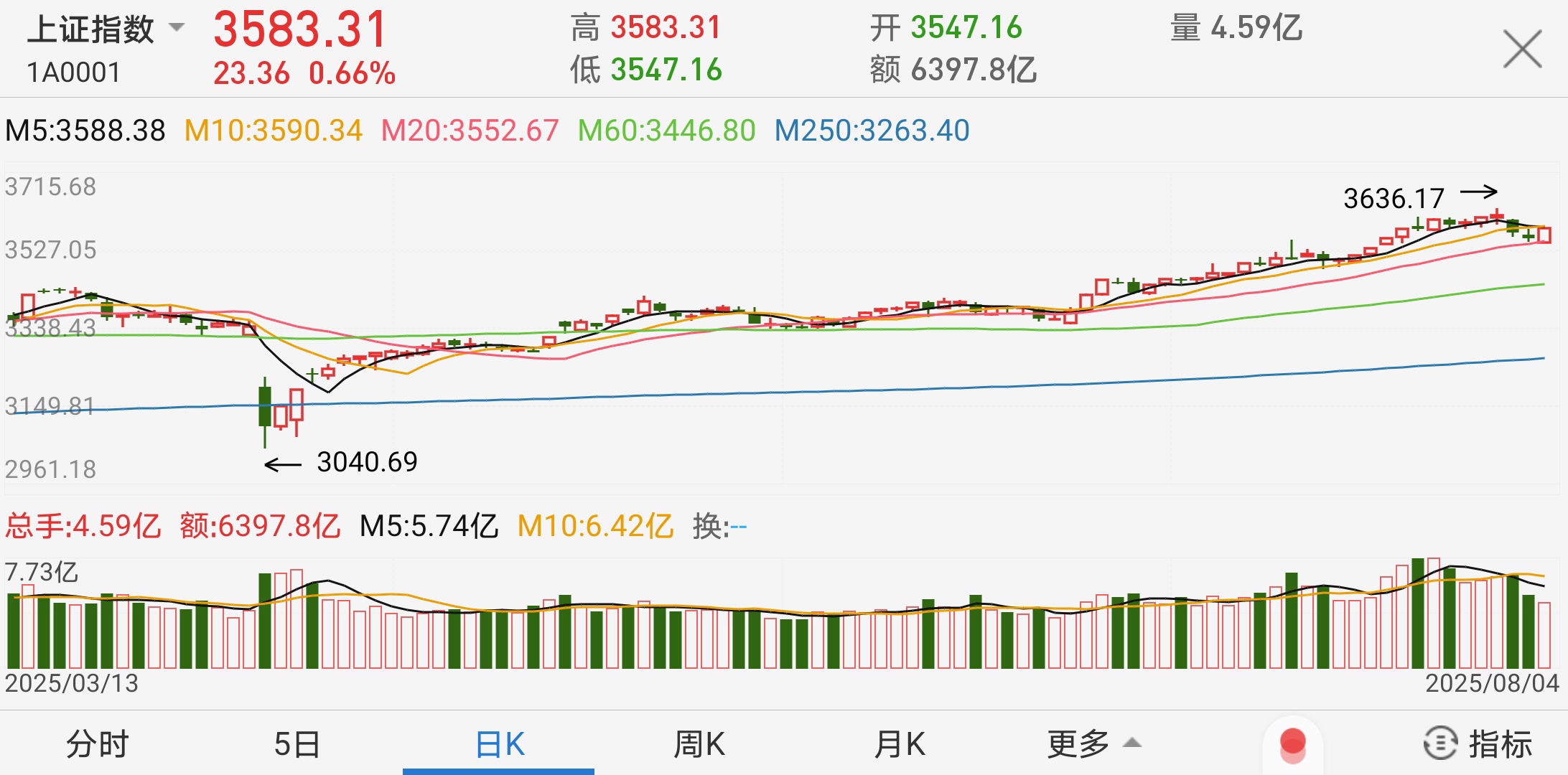The height and width of the screenshot is (775, 1568).
Task: Open the 指标 indicators button
Action: click(1478, 743)
